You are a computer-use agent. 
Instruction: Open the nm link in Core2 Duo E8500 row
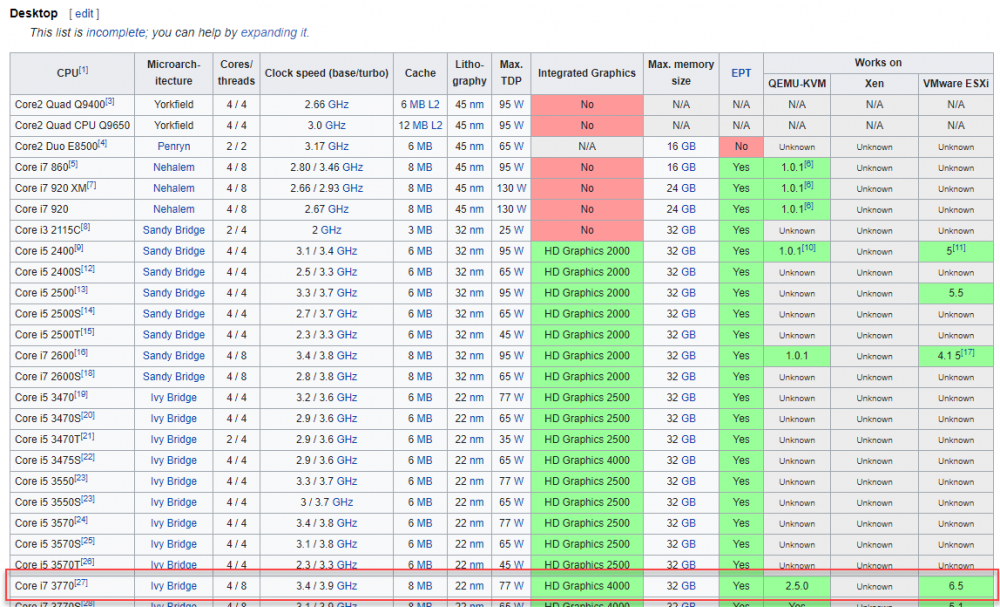(477, 147)
